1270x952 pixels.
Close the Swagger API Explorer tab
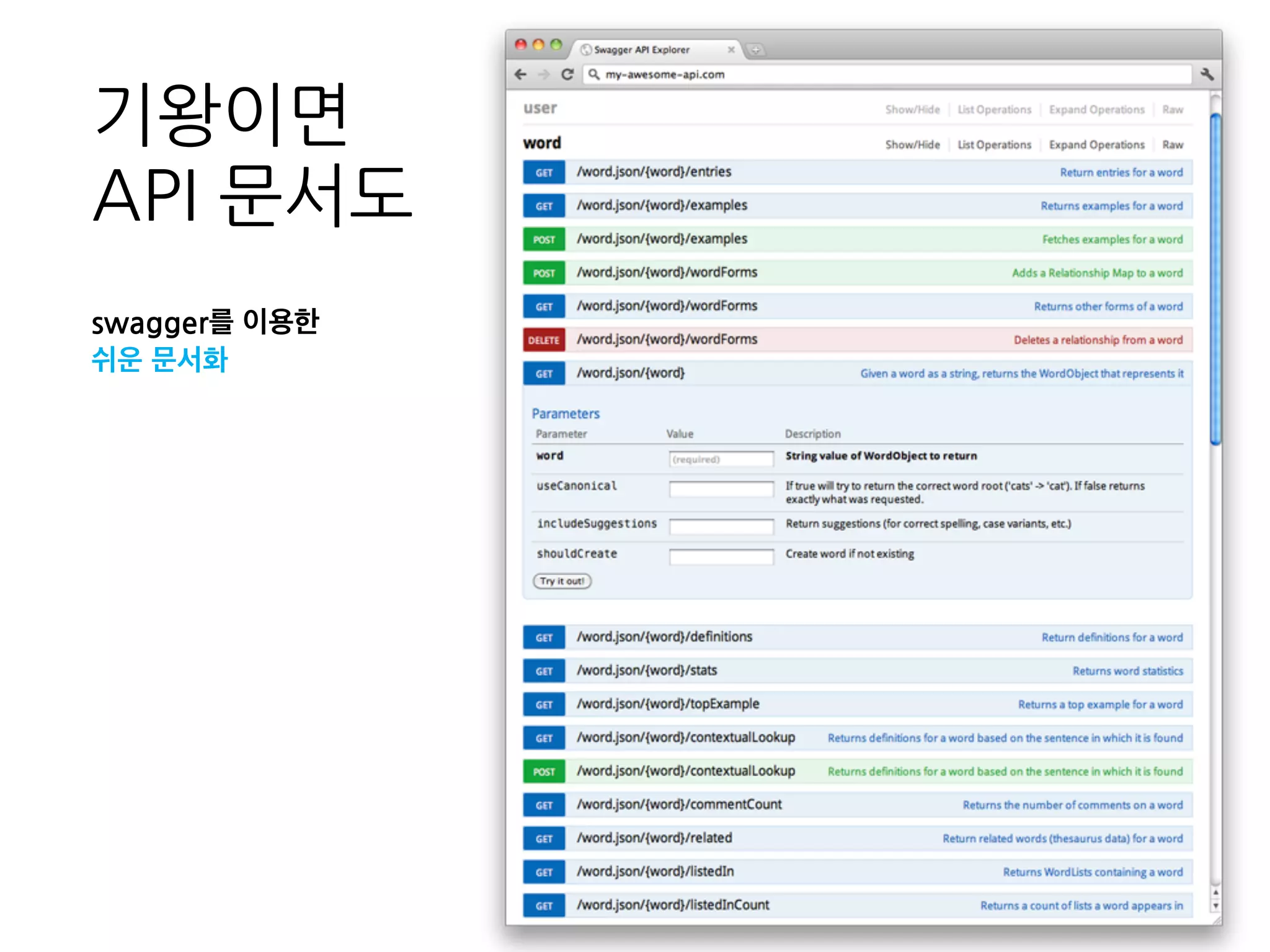731,50
